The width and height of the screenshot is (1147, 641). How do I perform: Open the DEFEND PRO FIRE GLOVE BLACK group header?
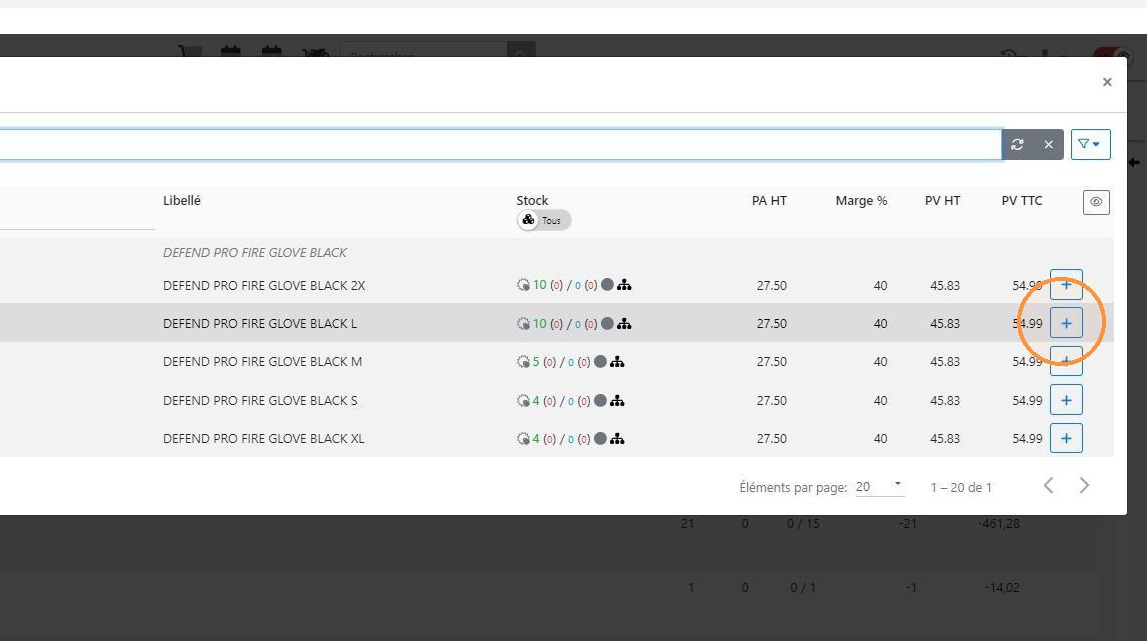[x=255, y=252]
